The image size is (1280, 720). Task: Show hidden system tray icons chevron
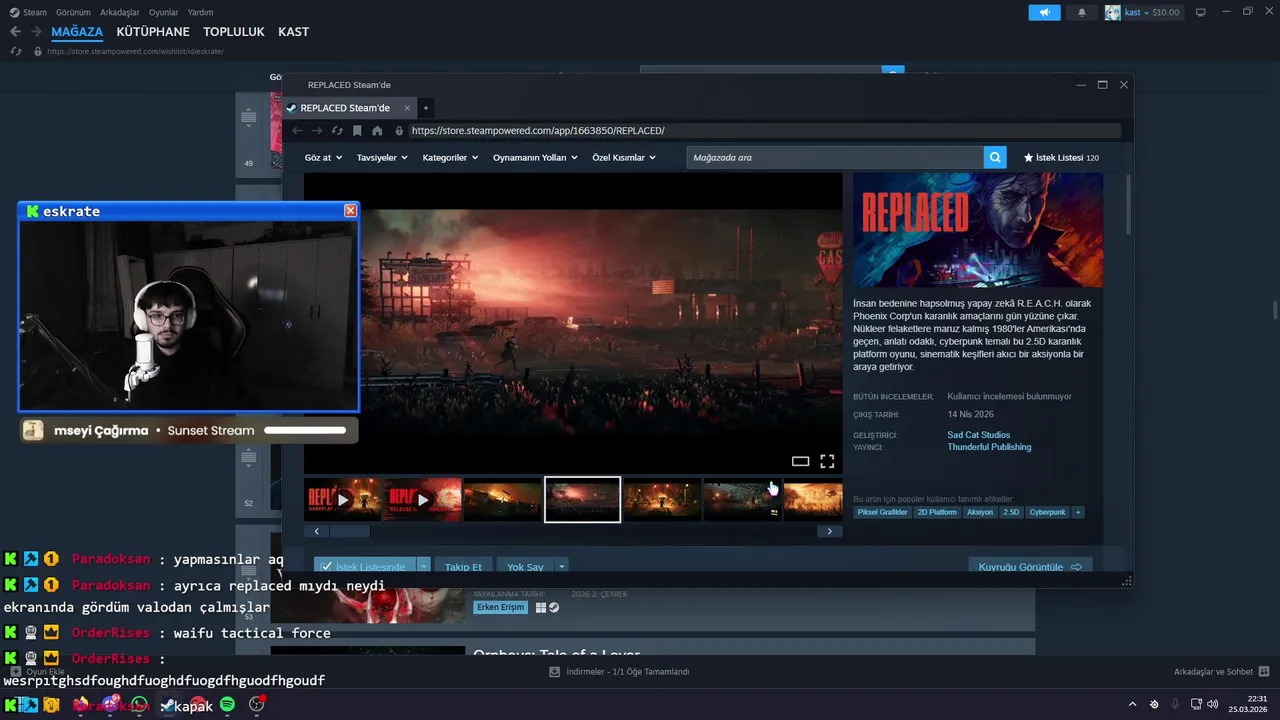coord(1133,705)
